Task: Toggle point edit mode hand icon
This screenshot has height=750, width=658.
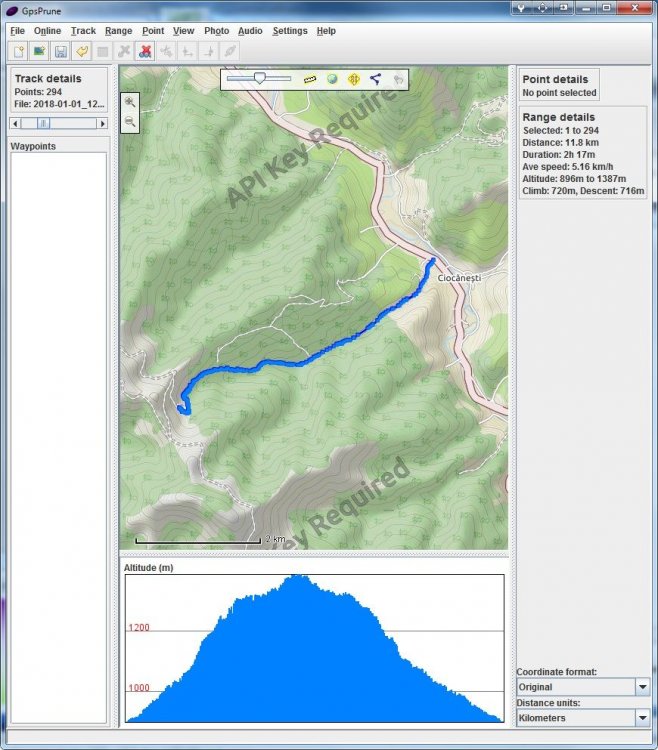Action: pyautogui.click(x=398, y=79)
